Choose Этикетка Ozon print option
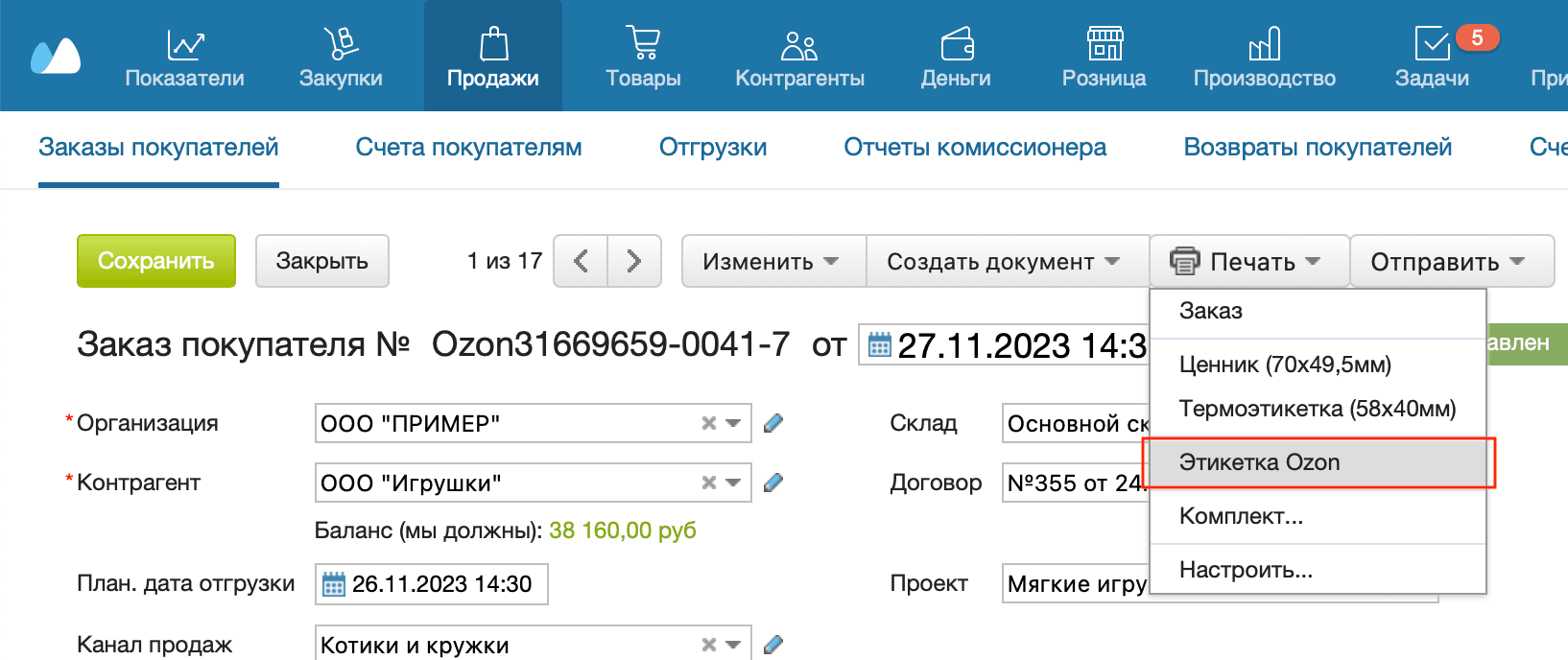This screenshot has height=660, width=1568. tap(1318, 462)
